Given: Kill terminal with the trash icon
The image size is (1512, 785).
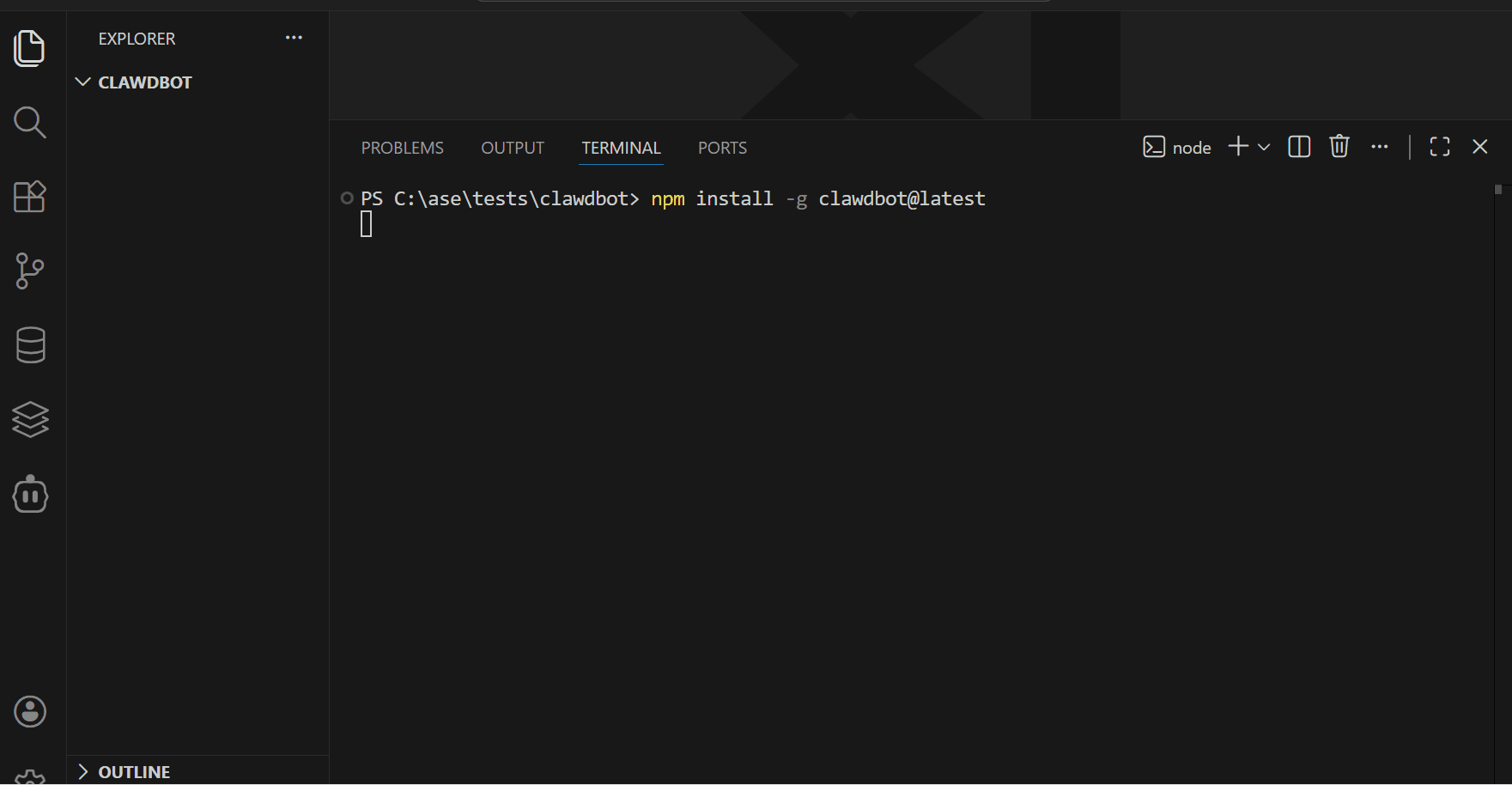Looking at the screenshot, I should tap(1339, 147).
